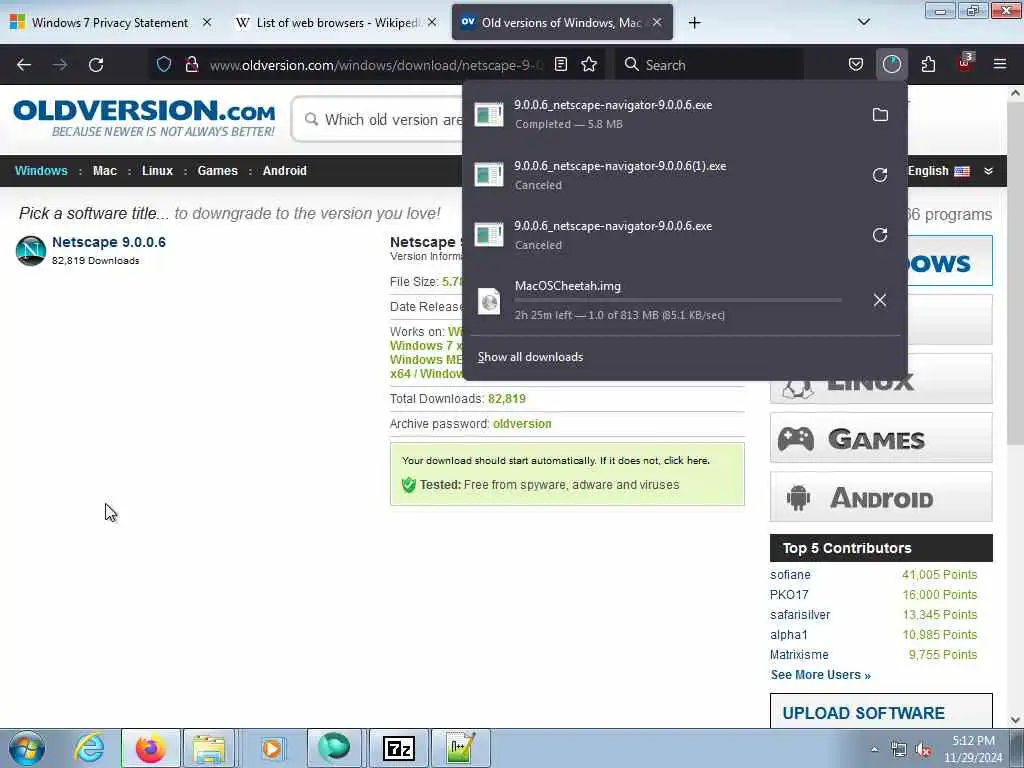
Task: Click the muted volume tray icon
Action: tap(923, 750)
